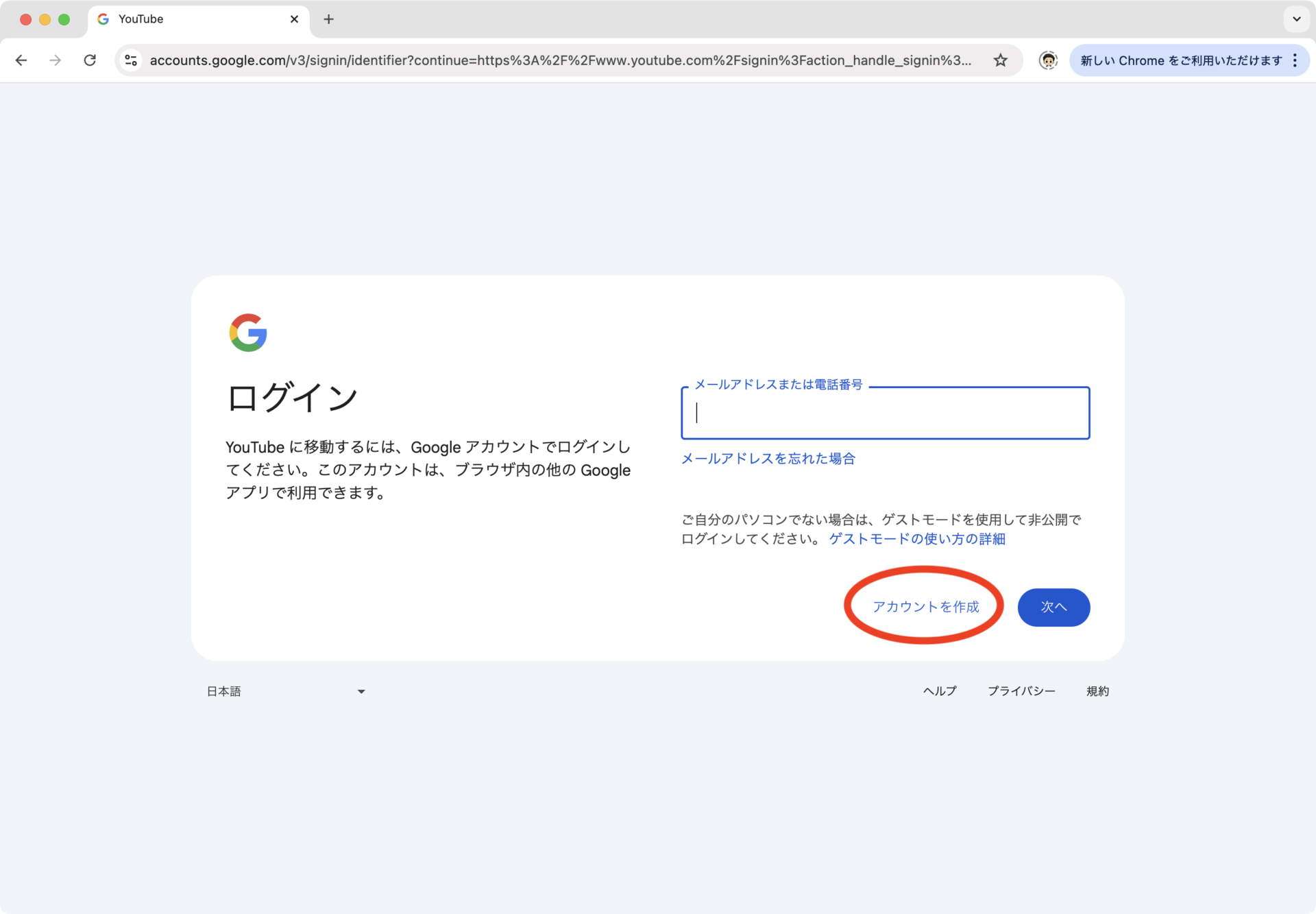Open ゲストモードの使い方の詳細 link
Viewport: 1316px width, 914px height.
tap(917, 539)
